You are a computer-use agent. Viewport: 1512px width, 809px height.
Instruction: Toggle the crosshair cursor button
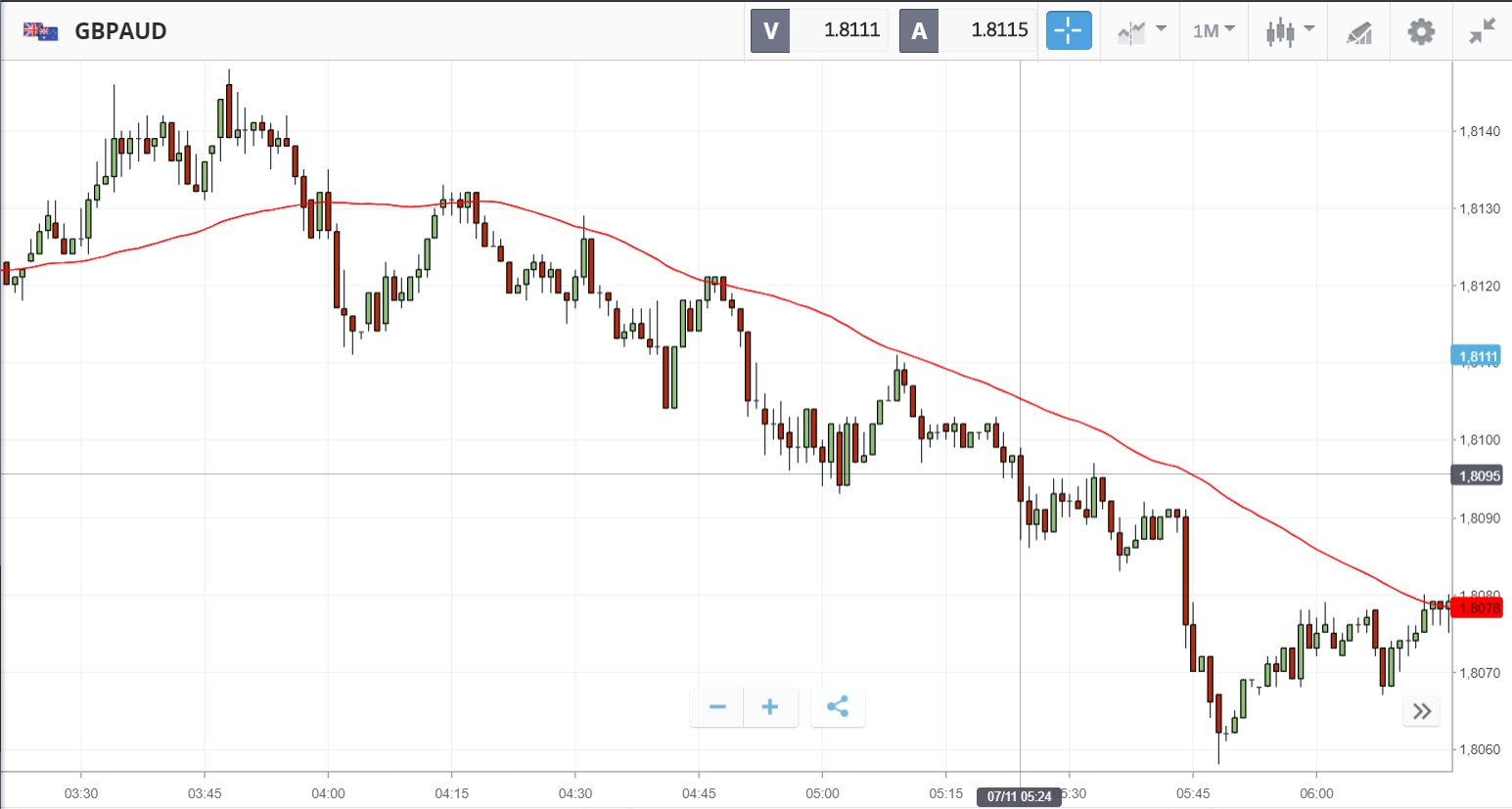click(x=1069, y=31)
